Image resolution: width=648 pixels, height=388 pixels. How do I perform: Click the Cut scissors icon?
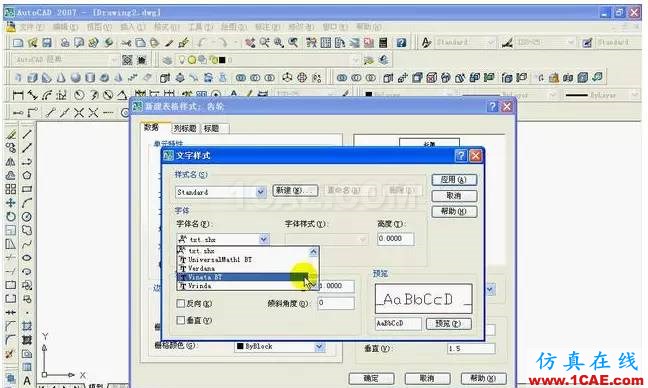click(x=126, y=43)
